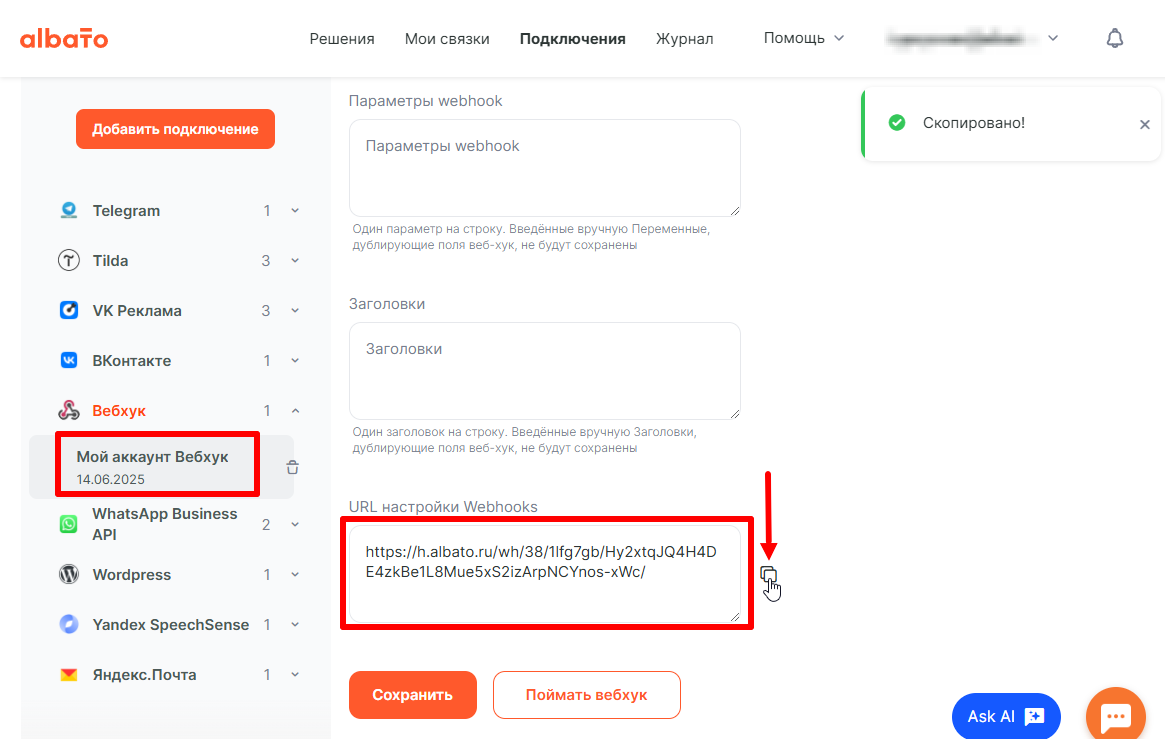Image resolution: width=1165 pixels, height=739 pixels.
Task: Click the Поймать вебхук button
Action: (586, 695)
